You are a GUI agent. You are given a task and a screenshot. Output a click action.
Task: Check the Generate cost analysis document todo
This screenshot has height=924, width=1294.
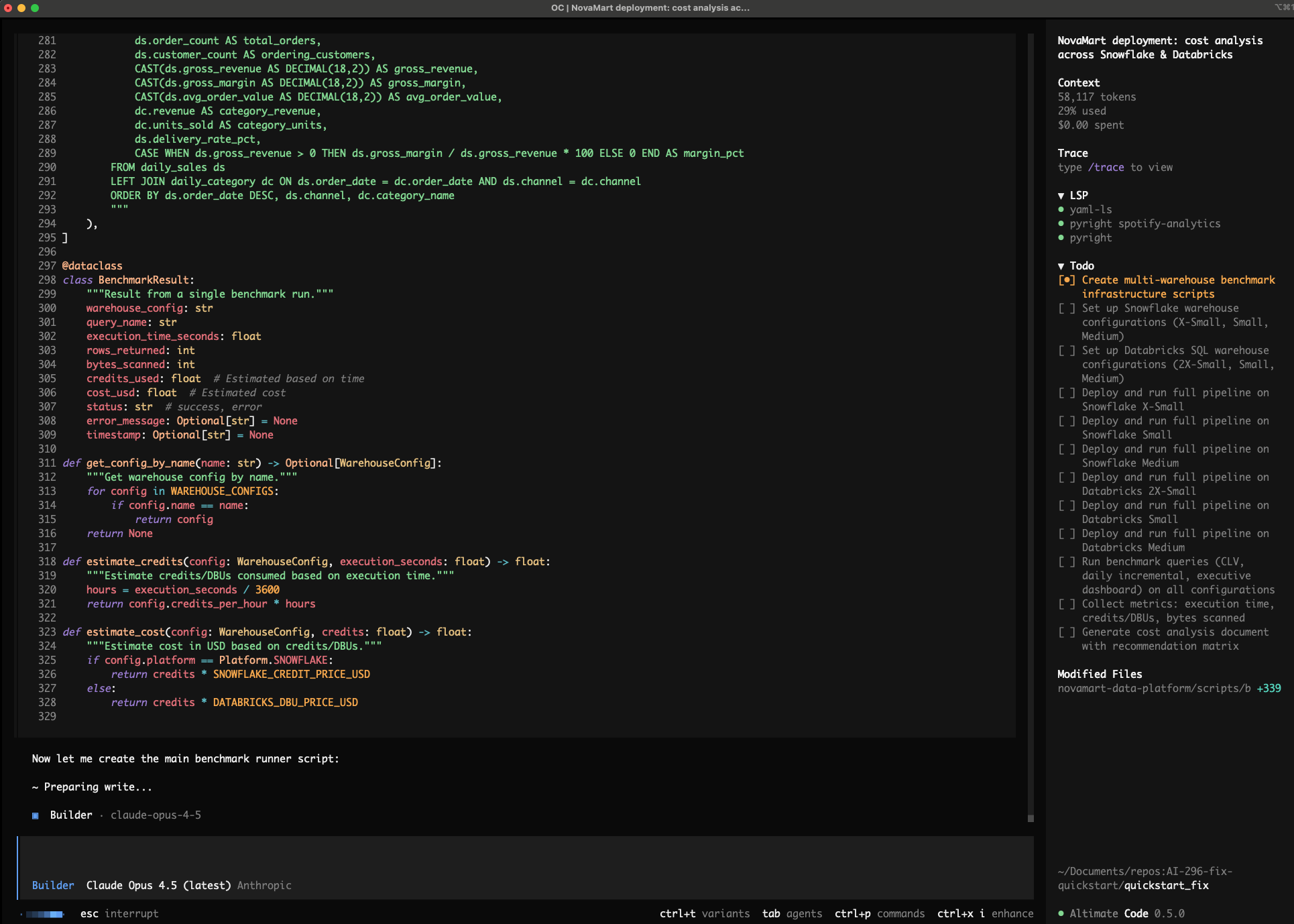(x=1067, y=632)
